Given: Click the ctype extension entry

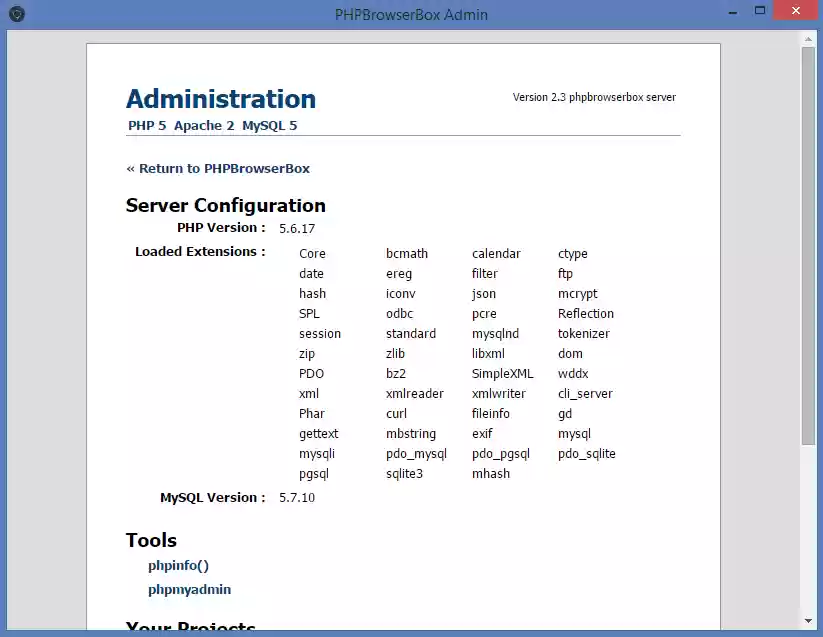Looking at the screenshot, I should tap(573, 254).
